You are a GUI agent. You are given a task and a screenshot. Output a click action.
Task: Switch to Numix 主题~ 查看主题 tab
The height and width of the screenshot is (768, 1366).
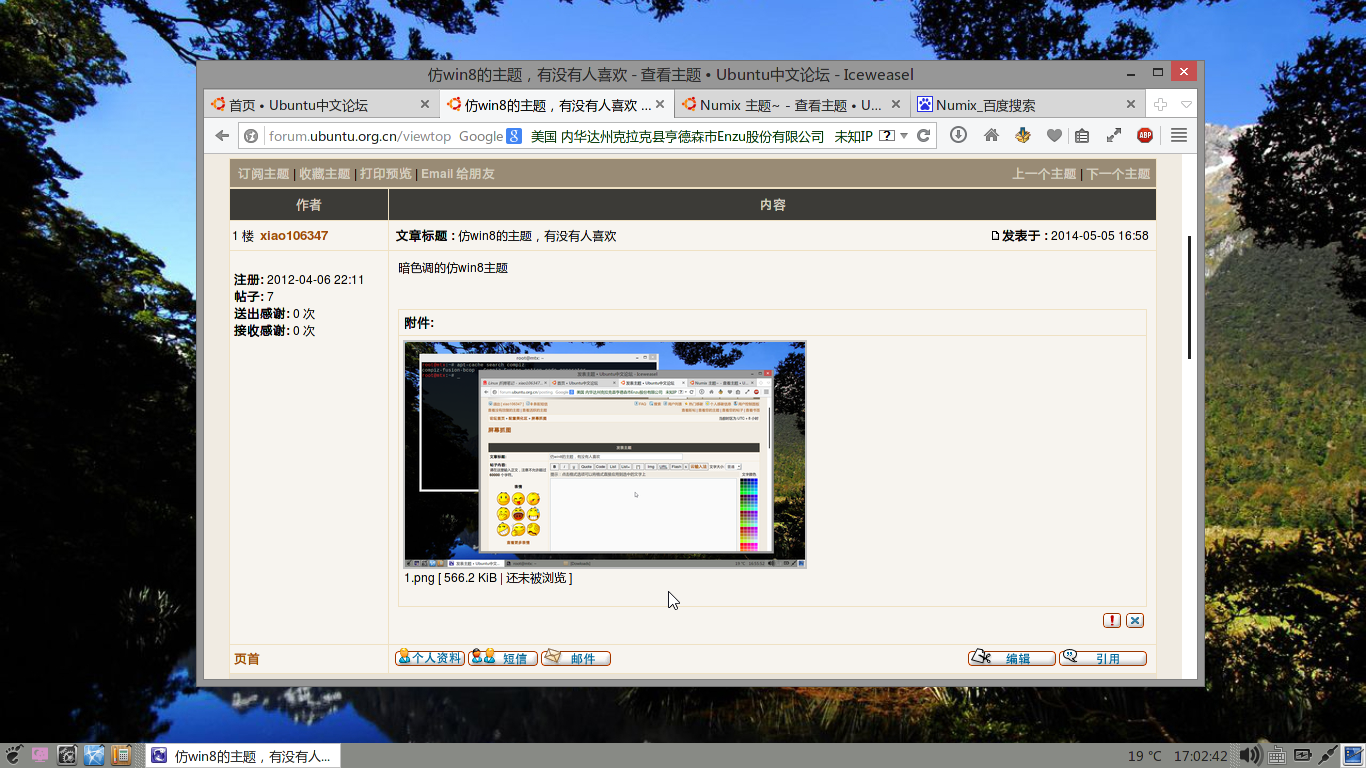tap(790, 105)
